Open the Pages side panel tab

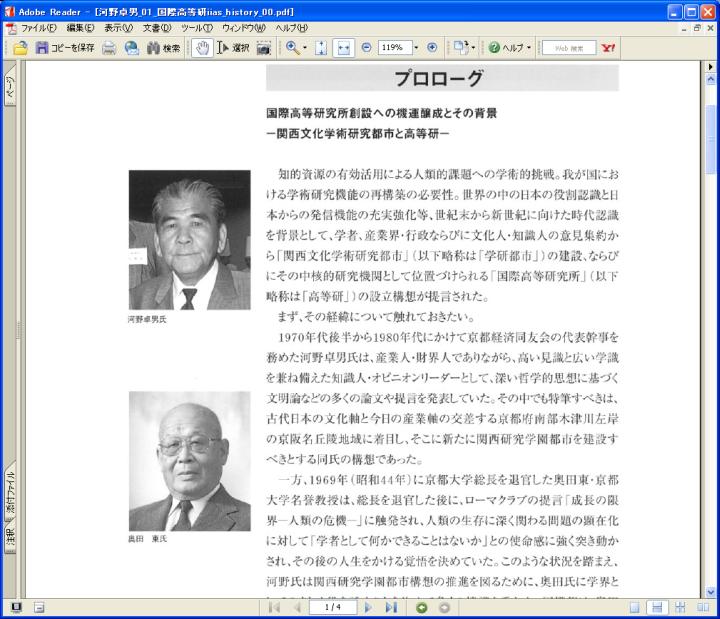(10, 88)
